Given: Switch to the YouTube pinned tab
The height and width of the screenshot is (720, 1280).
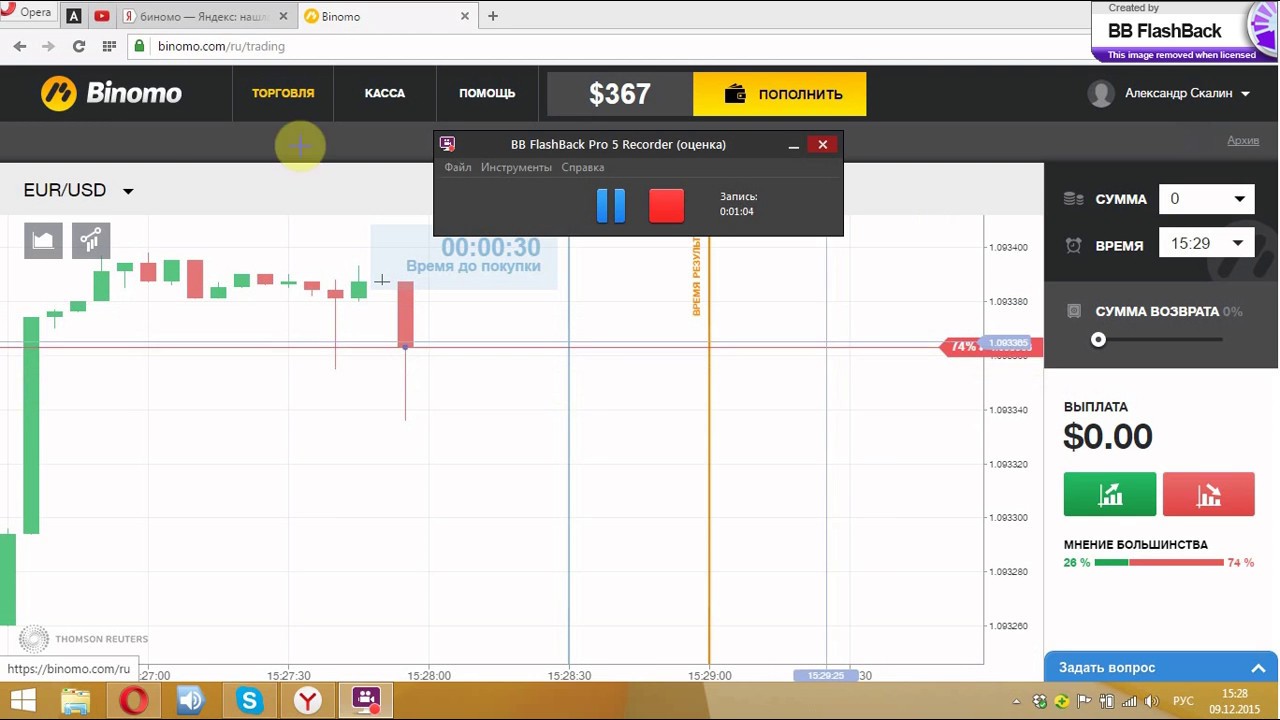Looking at the screenshot, I should (101, 16).
